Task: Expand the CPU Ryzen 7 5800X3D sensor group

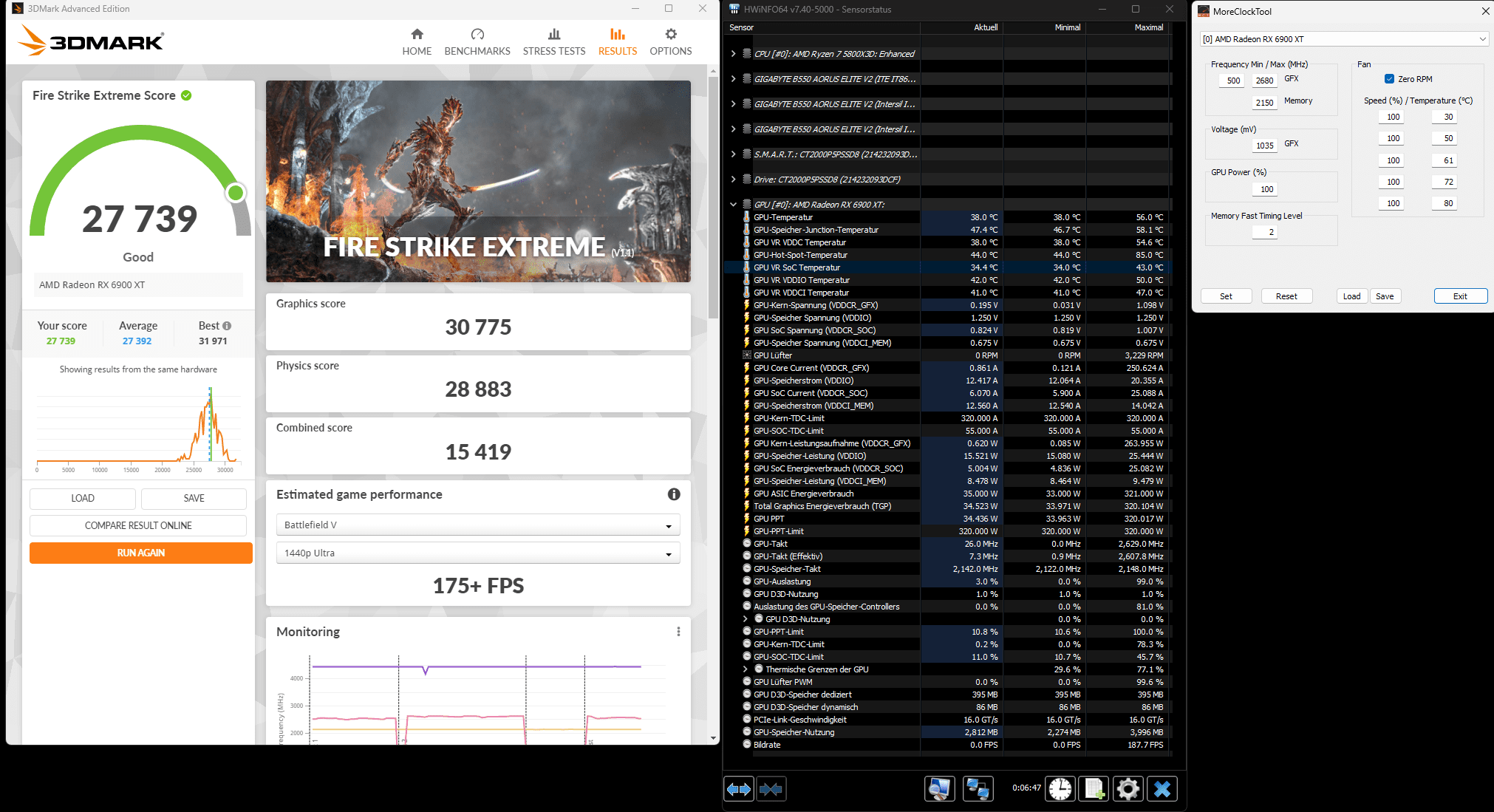Action: pyautogui.click(x=733, y=54)
